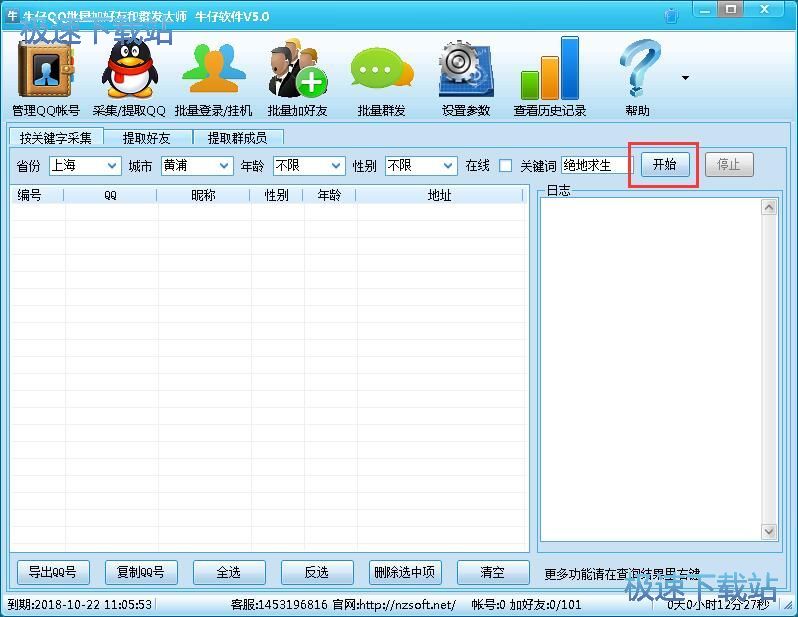The image size is (798, 617).
Task: Click the 导出QQ号 button
Action: coord(53,572)
